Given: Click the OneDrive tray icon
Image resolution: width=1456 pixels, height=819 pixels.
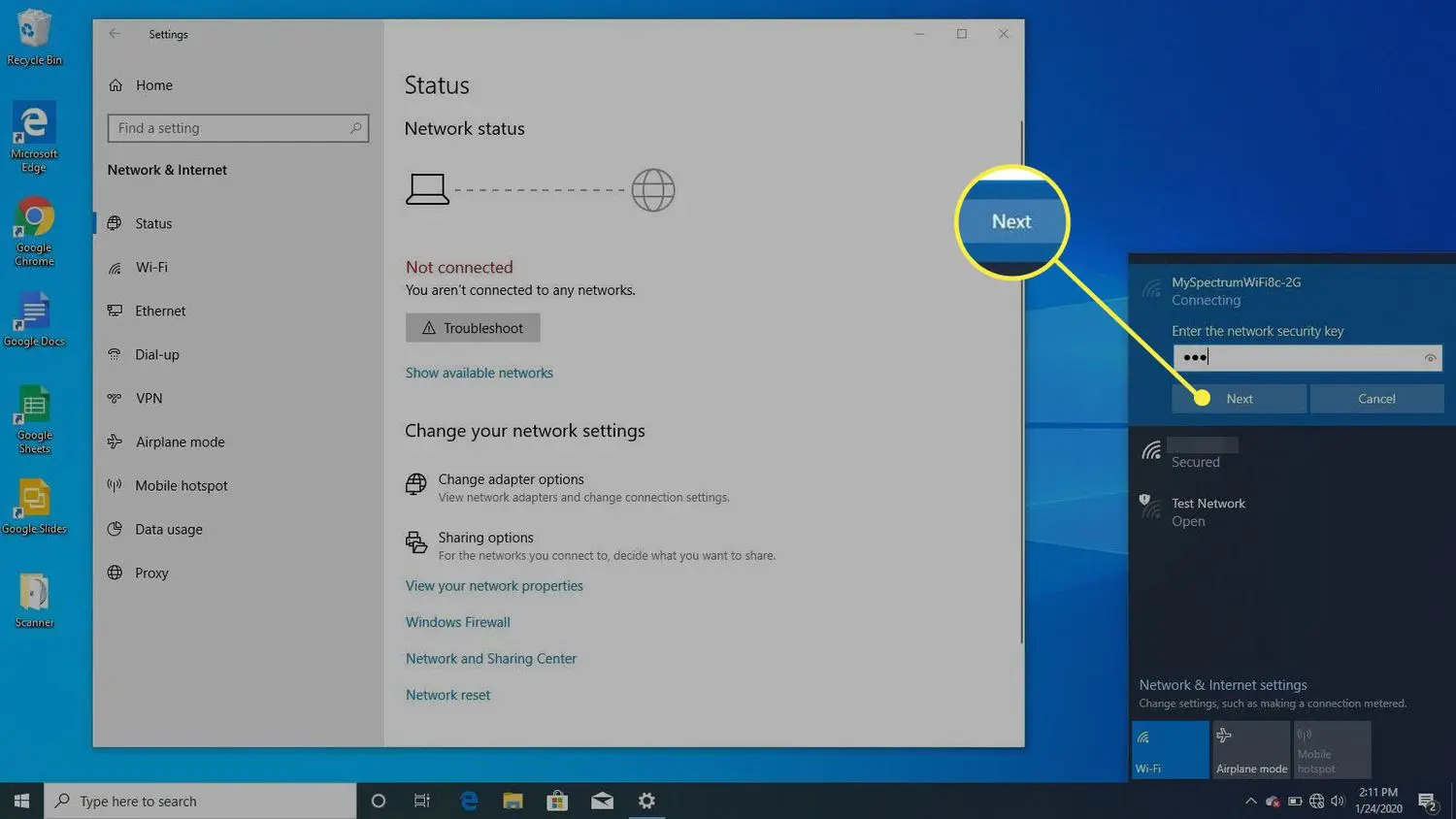Looking at the screenshot, I should 1273,802.
